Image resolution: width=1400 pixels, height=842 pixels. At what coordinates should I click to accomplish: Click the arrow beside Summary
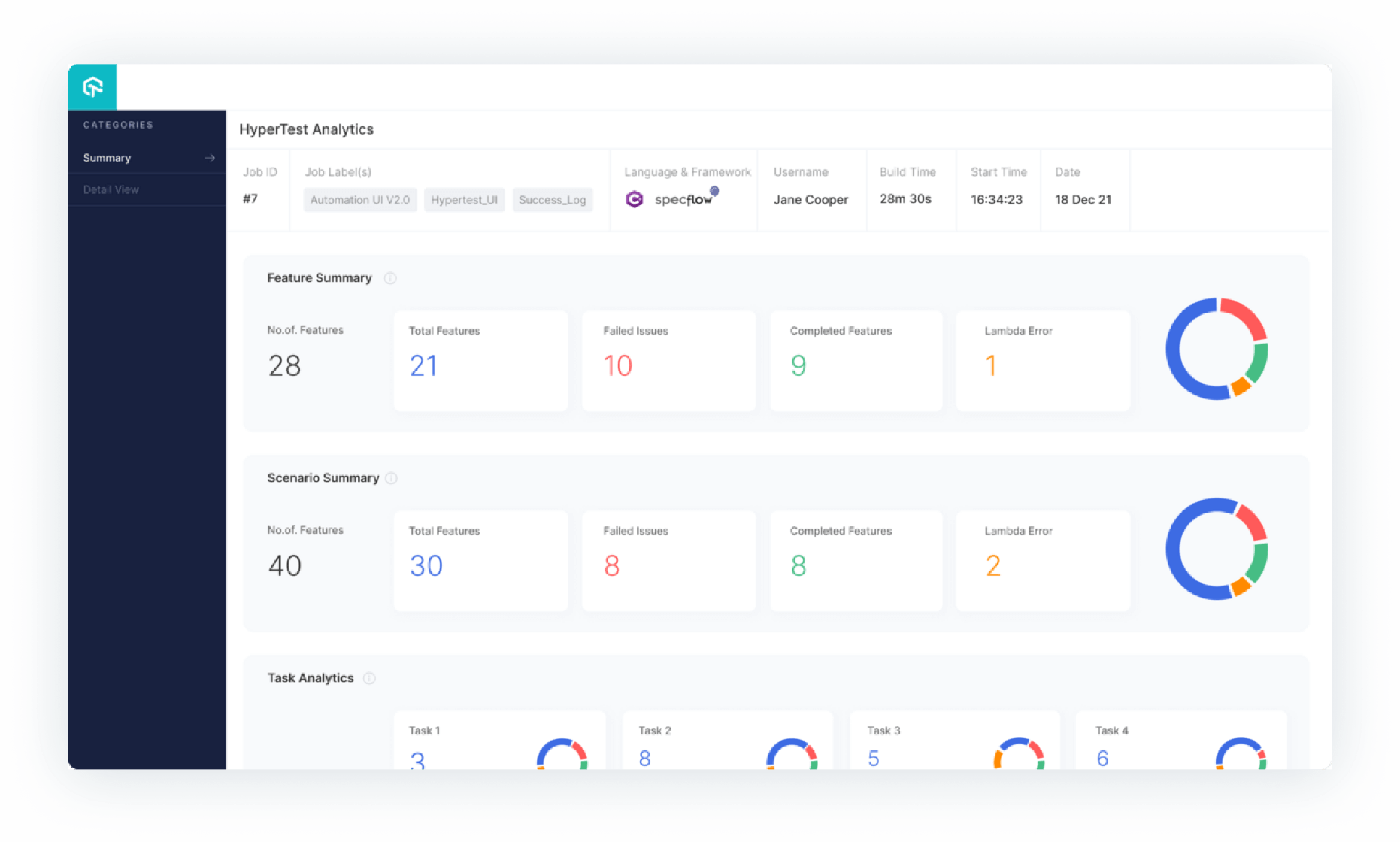point(210,158)
